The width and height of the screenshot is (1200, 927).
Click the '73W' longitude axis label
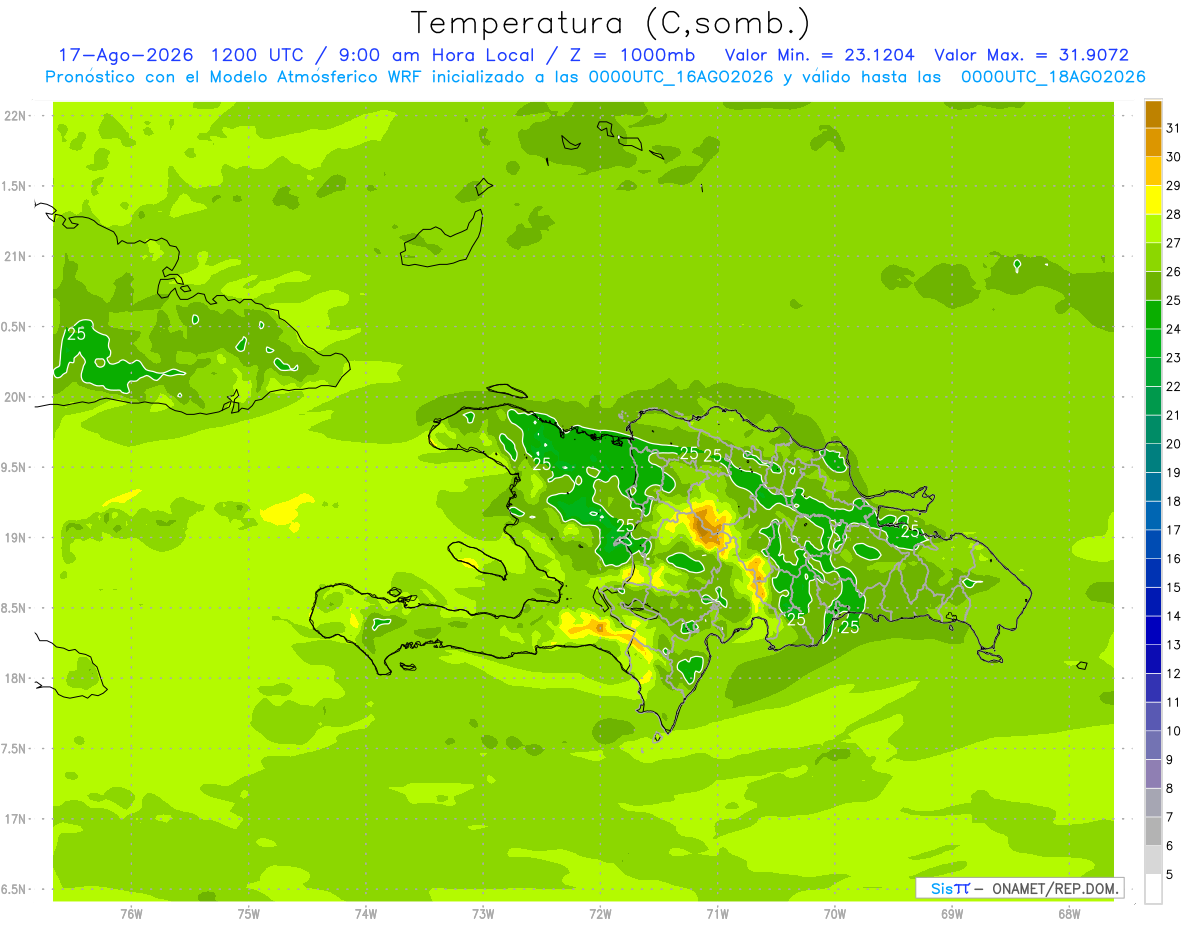[x=483, y=915]
